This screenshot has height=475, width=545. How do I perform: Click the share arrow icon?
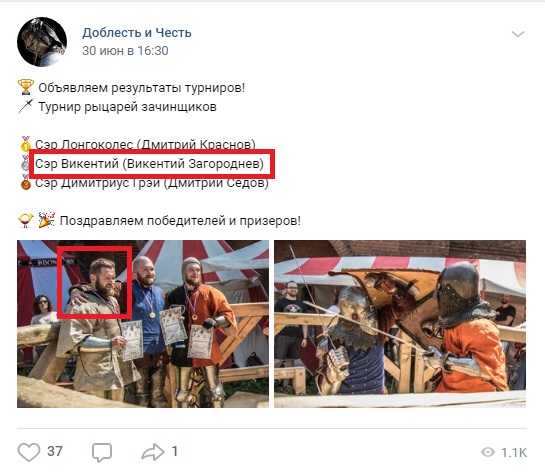tap(153, 452)
